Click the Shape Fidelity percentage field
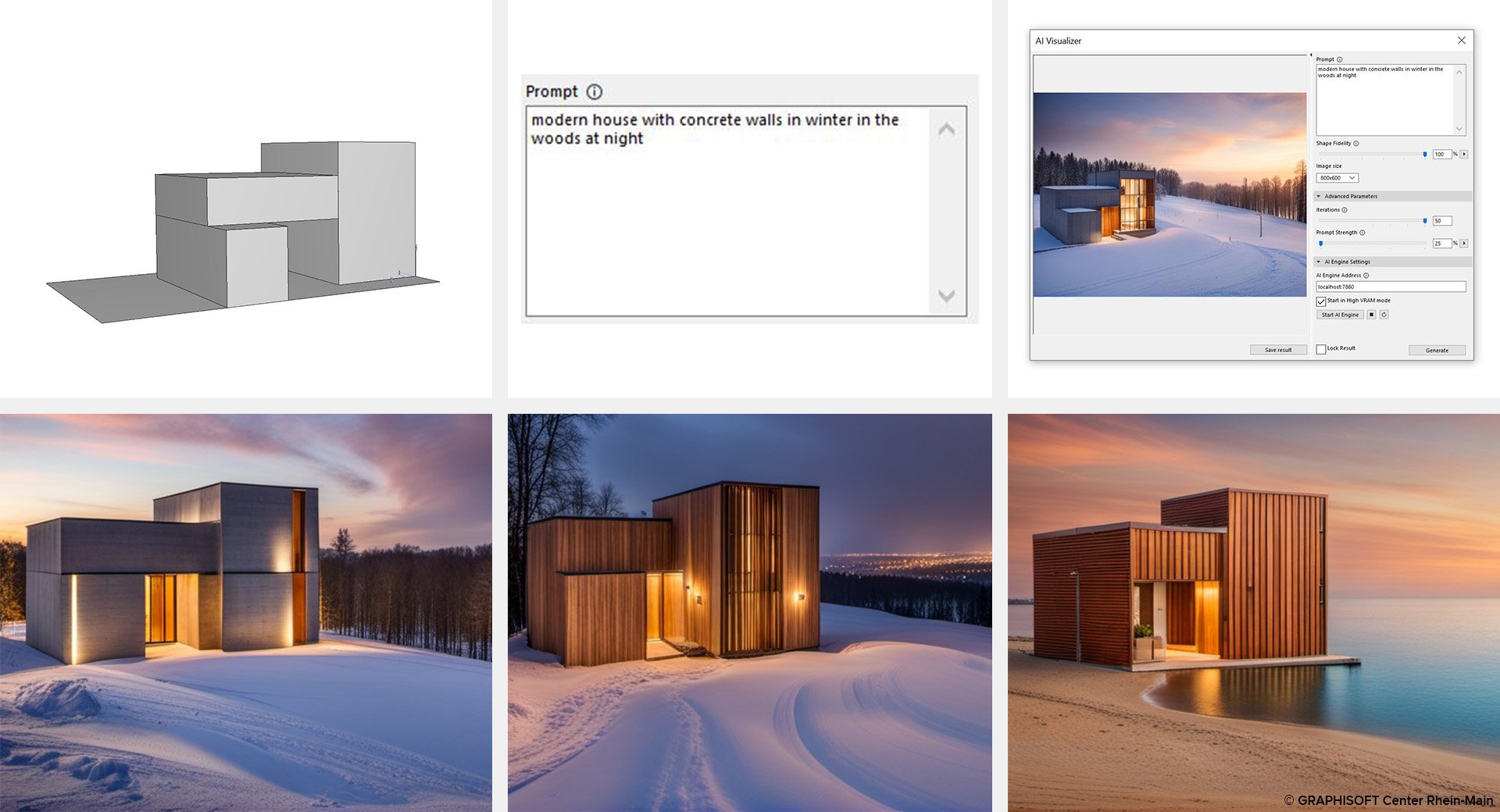 click(1441, 155)
